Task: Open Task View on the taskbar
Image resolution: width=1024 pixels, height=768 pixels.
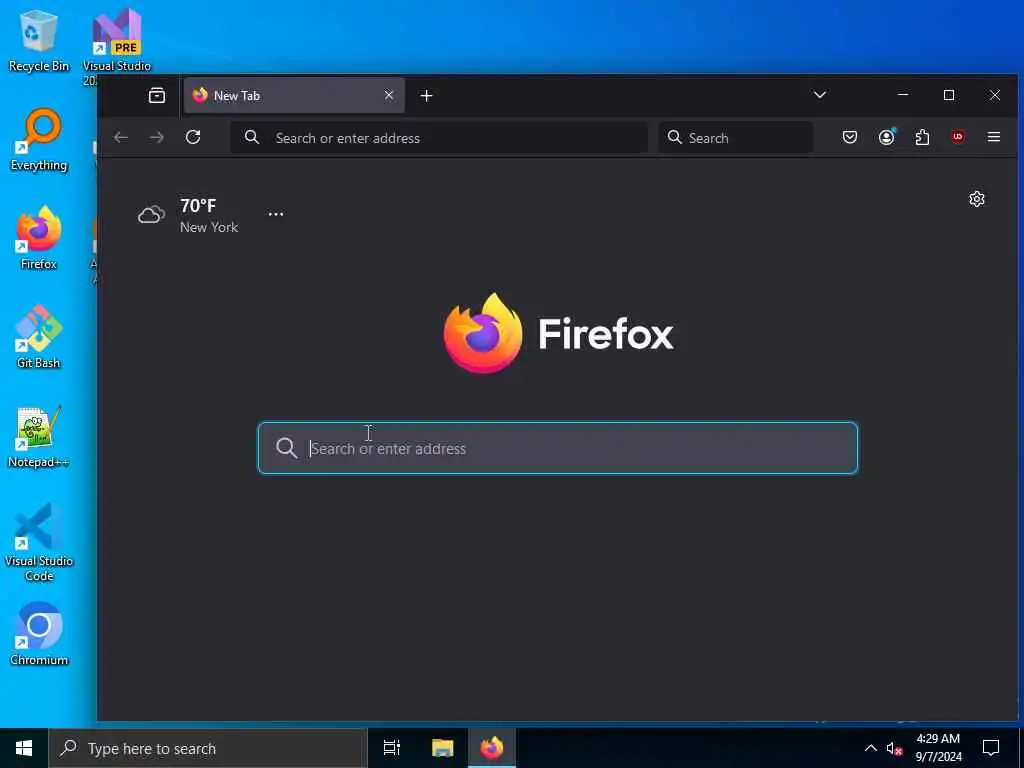Action: 392,748
